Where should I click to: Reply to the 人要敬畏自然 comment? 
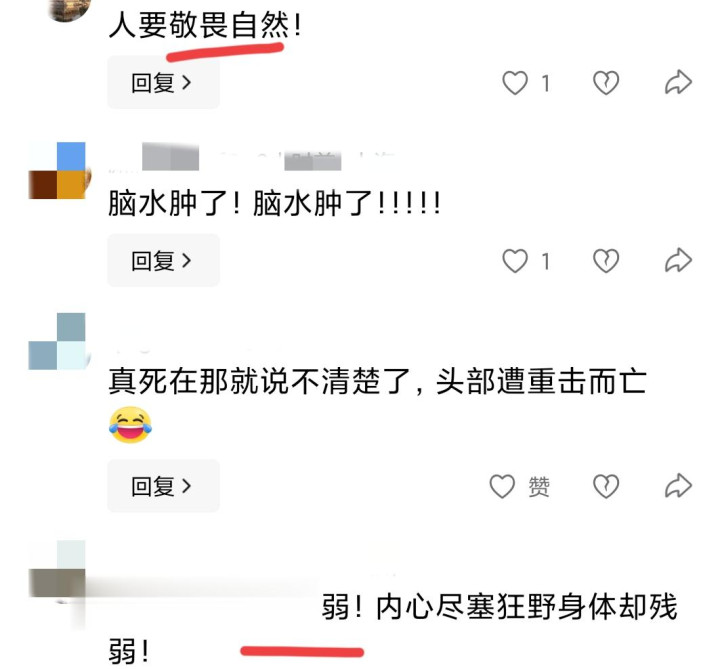(x=163, y=83)
